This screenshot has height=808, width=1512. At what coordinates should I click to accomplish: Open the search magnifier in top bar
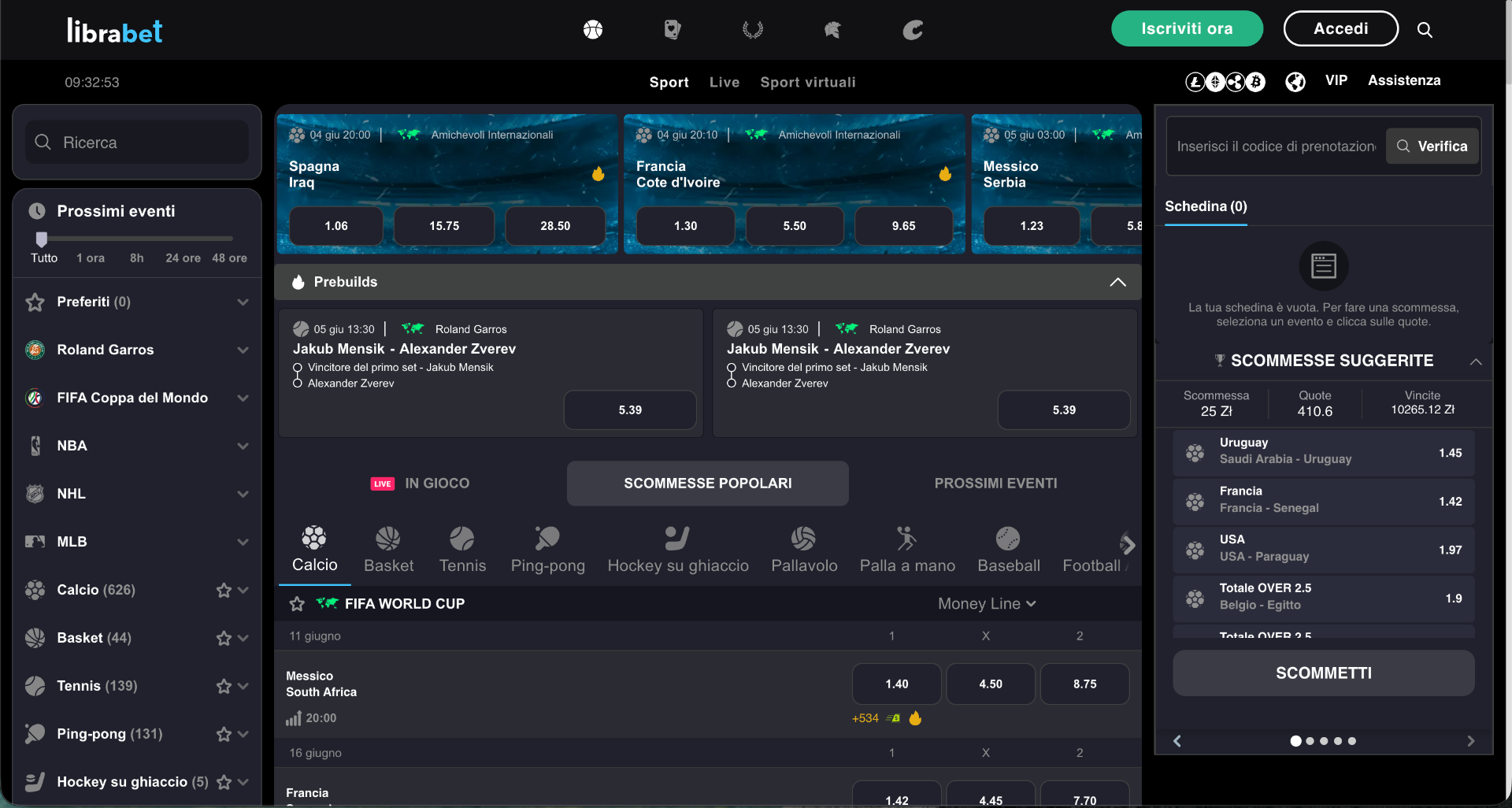[x=1425, y=30]
